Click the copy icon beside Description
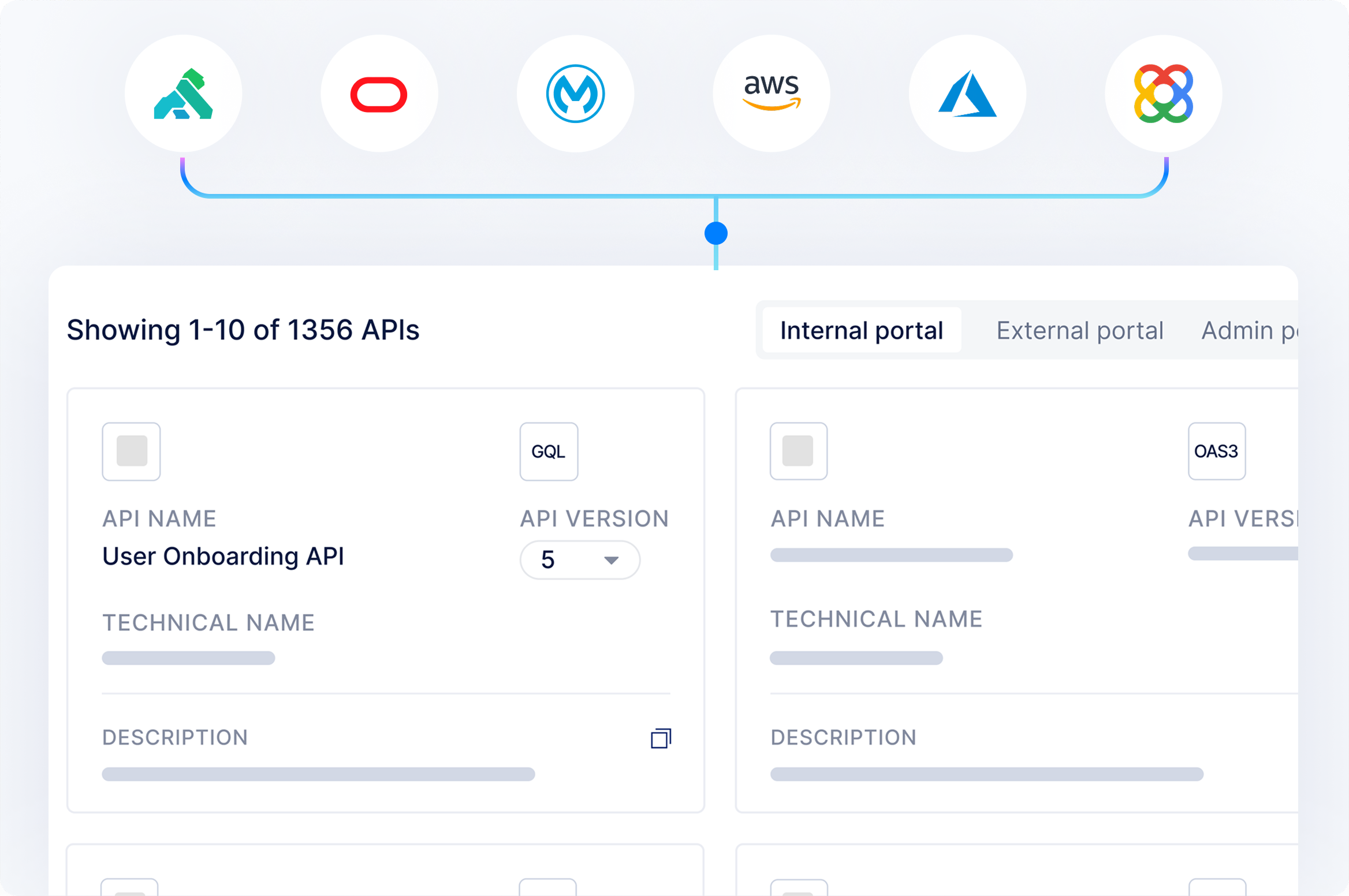This screenshot has height=896, width=1349. (x=661, y=738)
